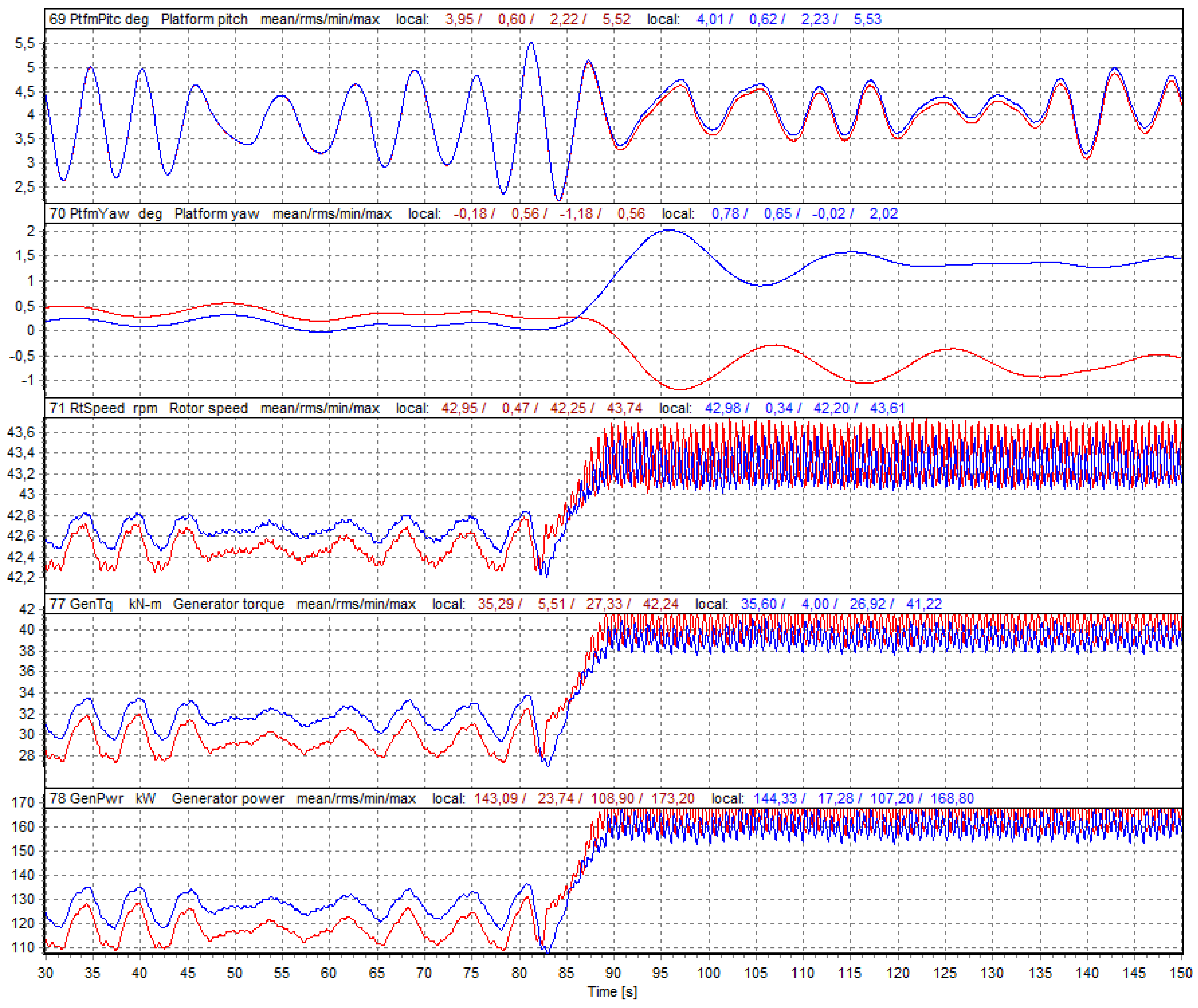Click blue max value 2,02 in yaw header
Screen dimensions: 1198x1008
(884, 214)
